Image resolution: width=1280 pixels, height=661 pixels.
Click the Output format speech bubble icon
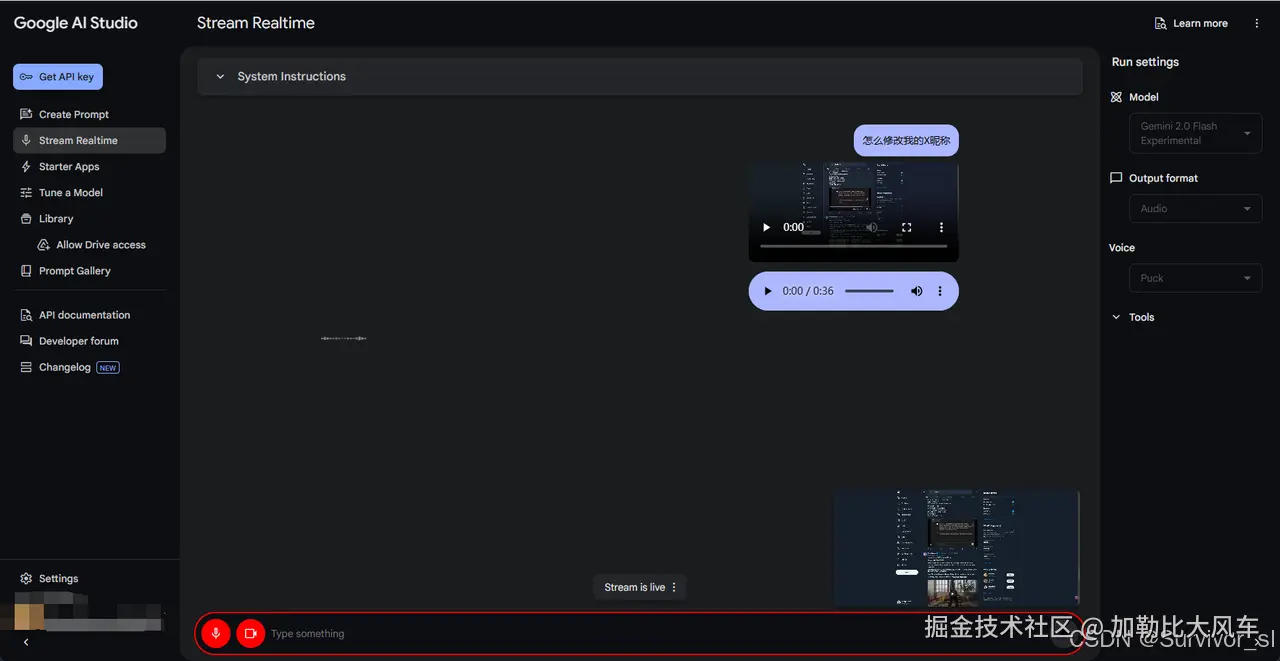tap(1117, 178)
